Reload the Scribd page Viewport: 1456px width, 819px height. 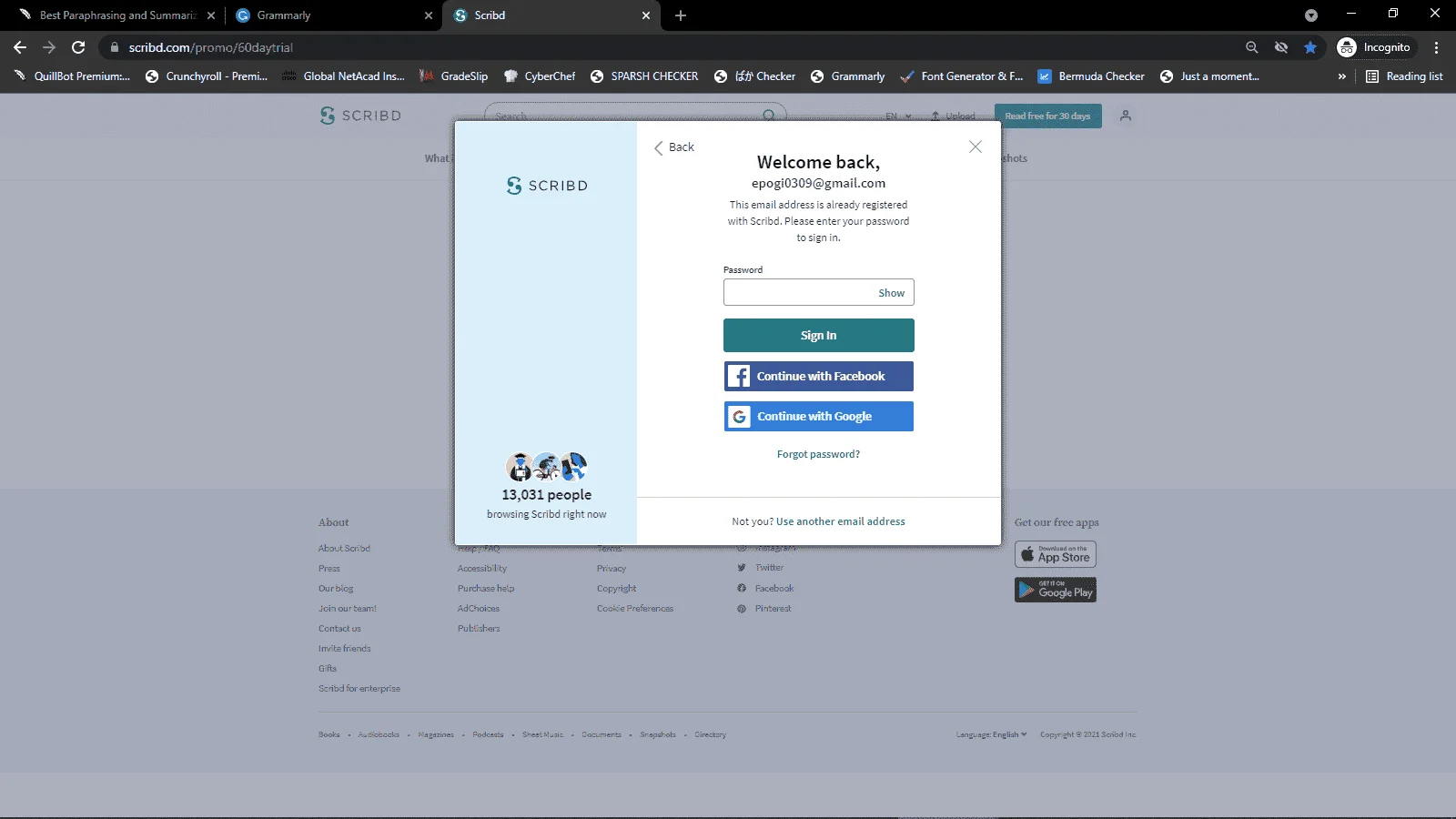coord(78,47)
